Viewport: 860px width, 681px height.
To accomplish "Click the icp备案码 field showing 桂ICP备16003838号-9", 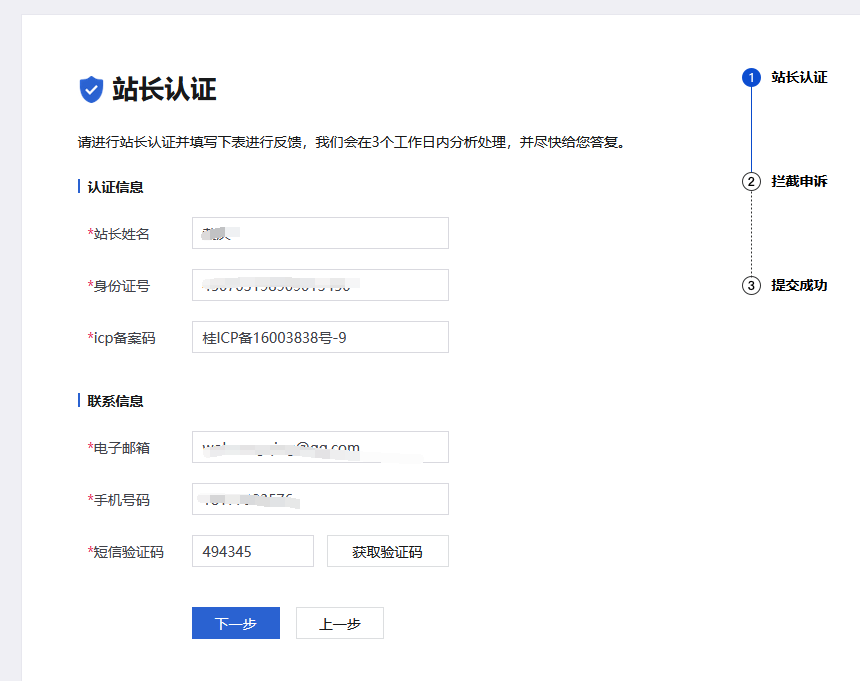I will pyautogui.click(x=320, y=337).
